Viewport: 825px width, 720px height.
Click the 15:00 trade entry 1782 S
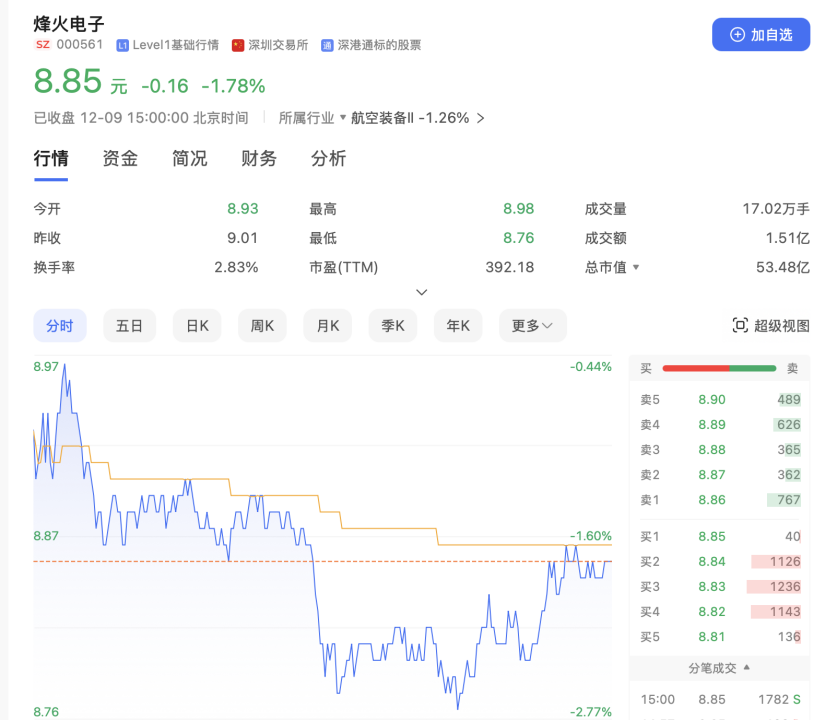(x=720, y=699)
